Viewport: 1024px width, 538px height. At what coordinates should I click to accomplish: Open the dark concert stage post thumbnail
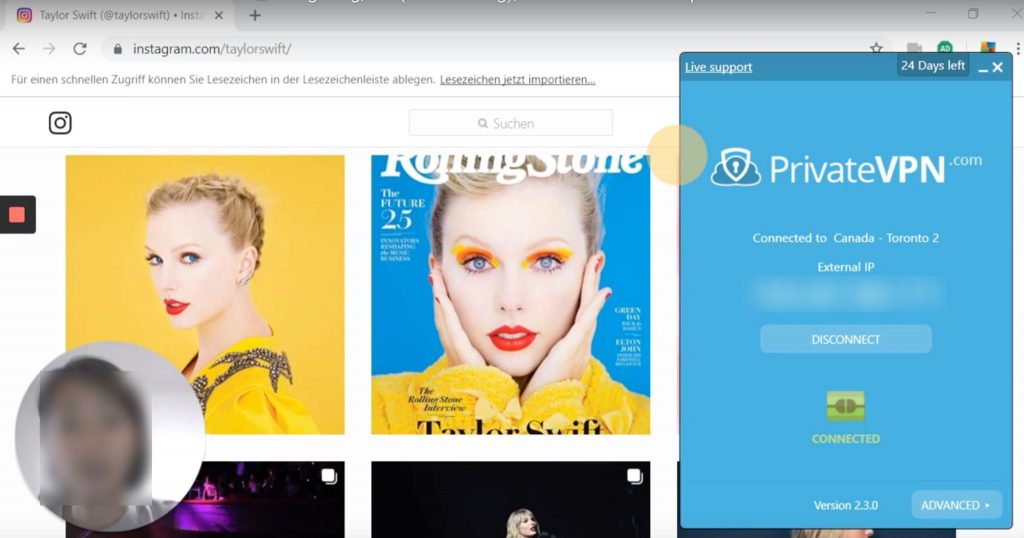511,499
